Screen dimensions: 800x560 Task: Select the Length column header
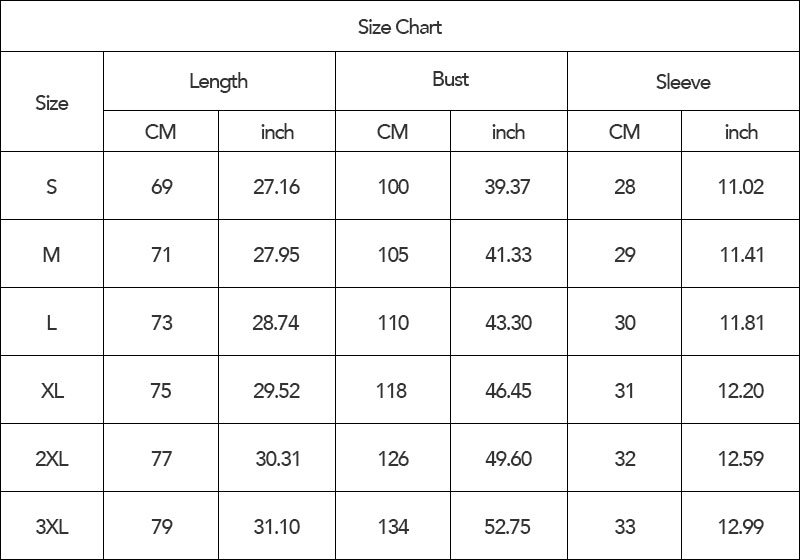219,81
